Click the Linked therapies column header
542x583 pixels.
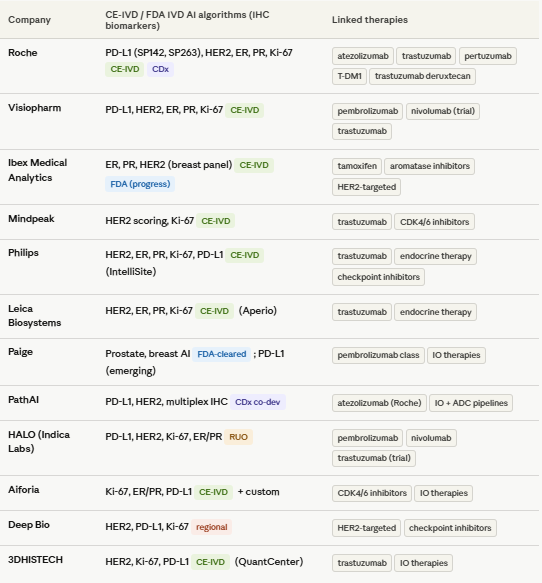[370, 20]
